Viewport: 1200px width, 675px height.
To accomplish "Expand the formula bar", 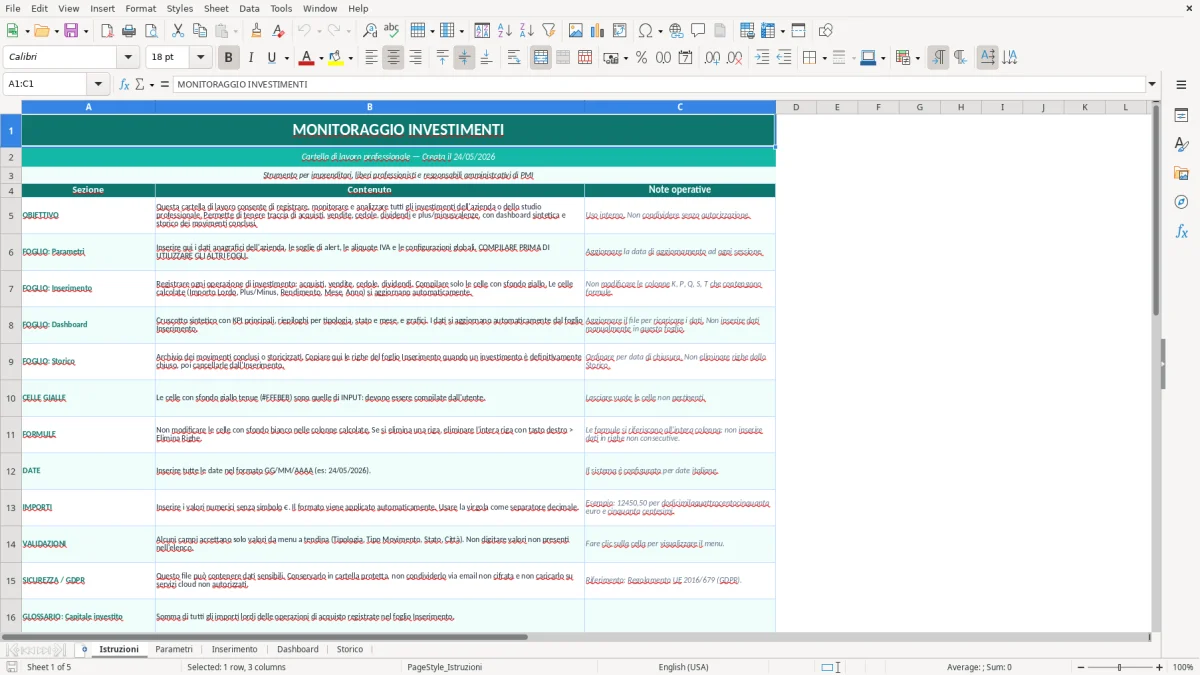I will [x=1152, y=84].
